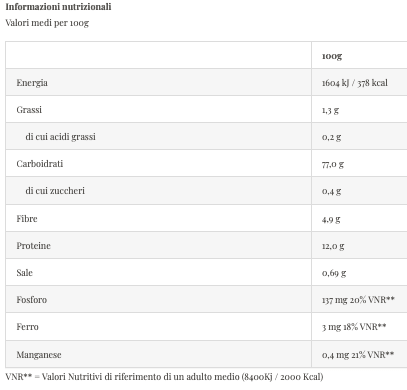
Task: Select the Proteine row label
Action: coord(33,246)
